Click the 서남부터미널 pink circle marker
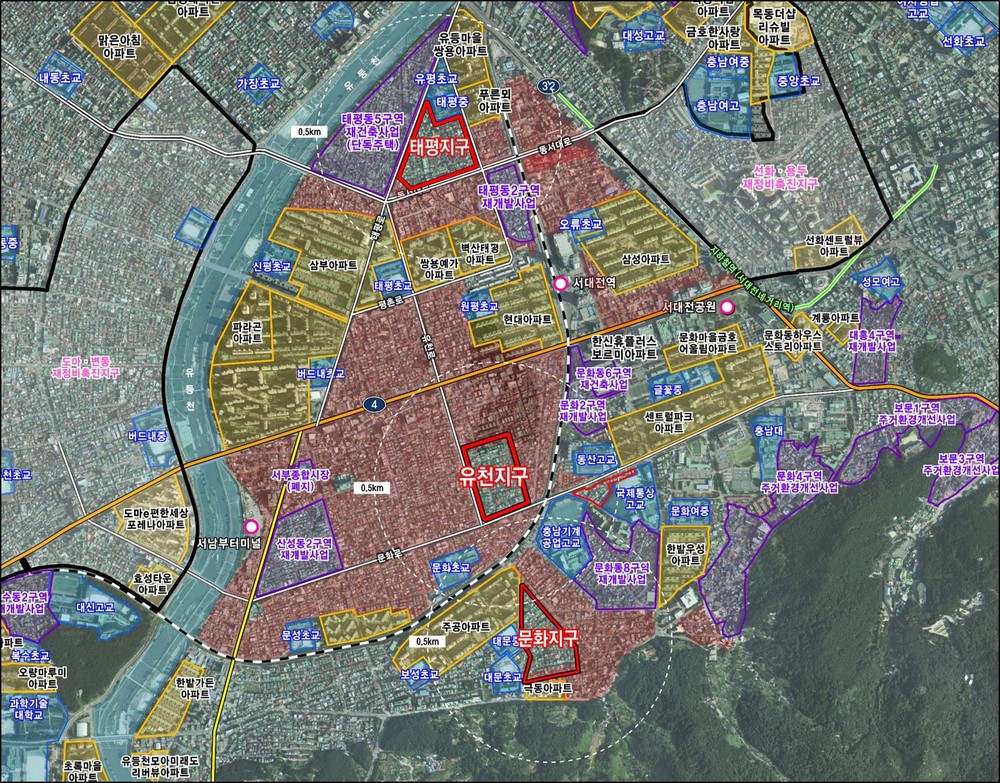 tap(252, 527)
